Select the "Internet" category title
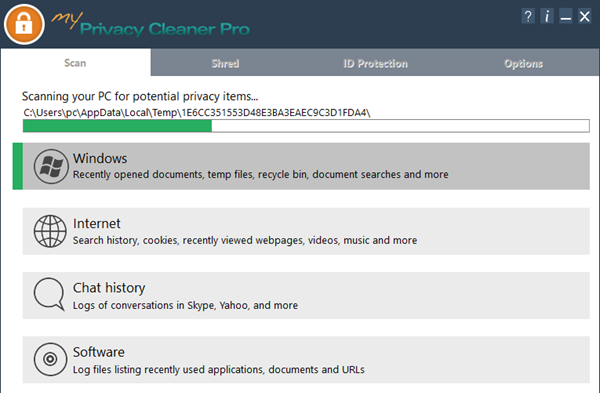This screenshot has width=600, height=393. pos(97,223)
